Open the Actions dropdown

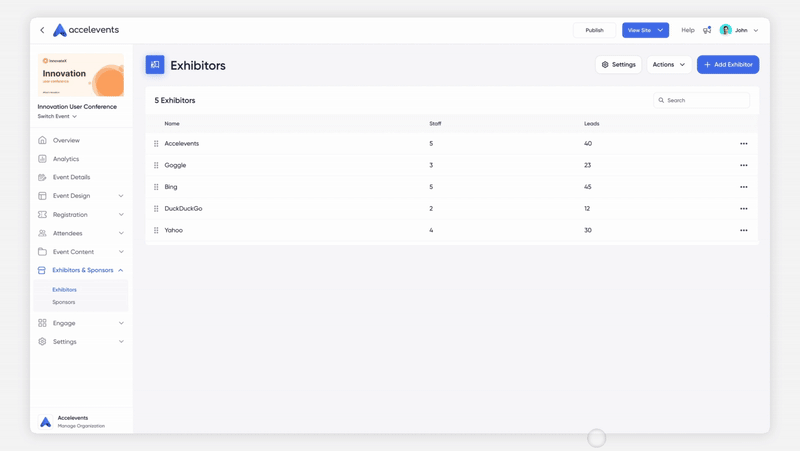point(669,65)
